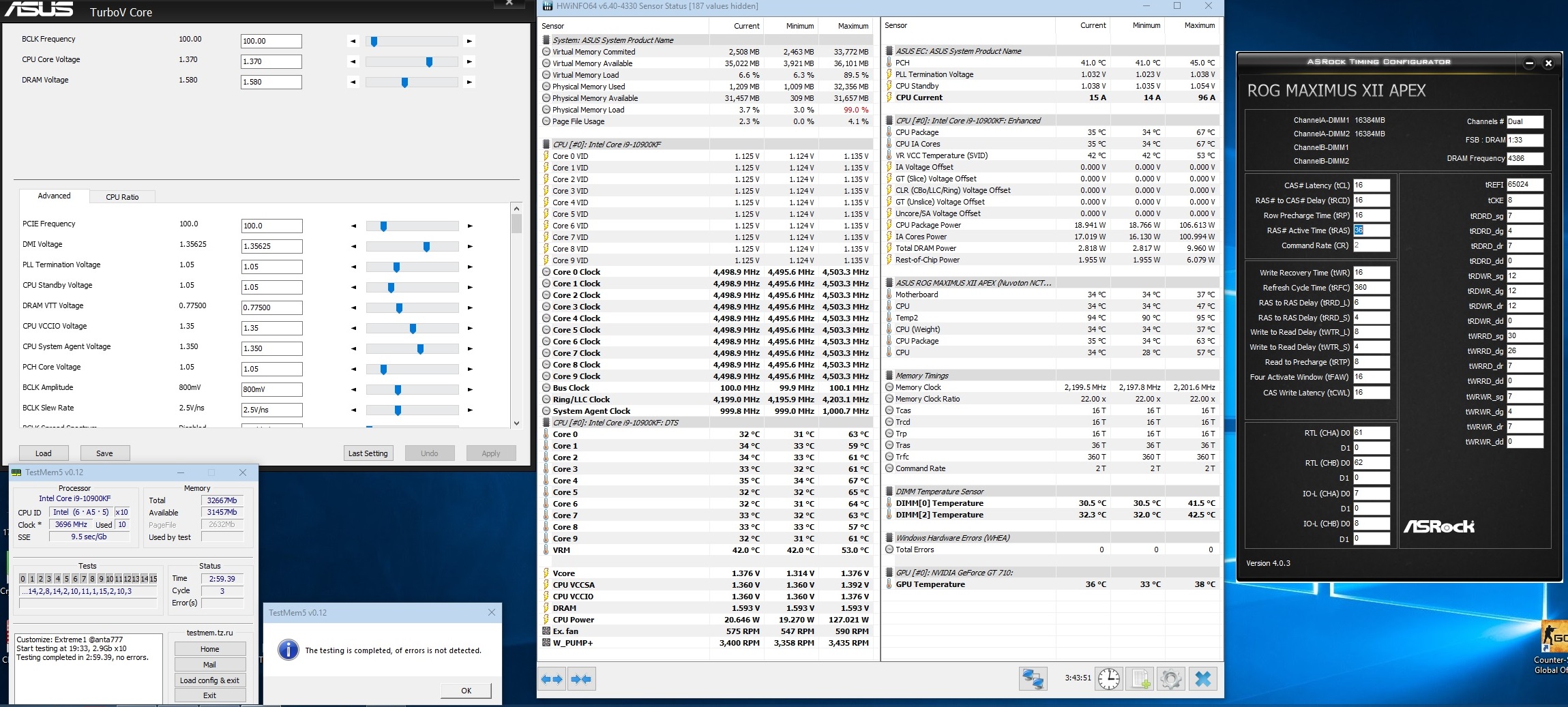The height and width of the screenshot is (707, 1568).
Task: Click the Home button in TestMem5
Action: [x=209, y=649]
